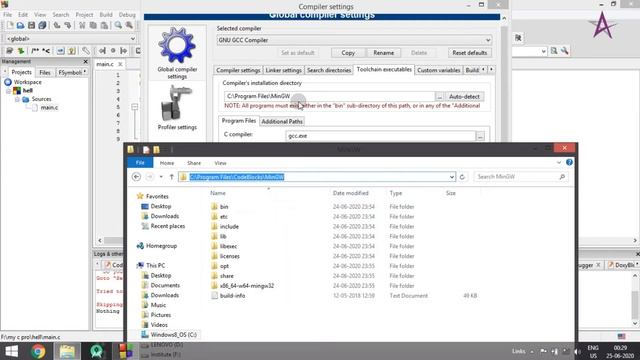640x360 pixels.
Task: Click the Redo icon in Code::Blocks toolbar
Action: [x=68, y=25]
